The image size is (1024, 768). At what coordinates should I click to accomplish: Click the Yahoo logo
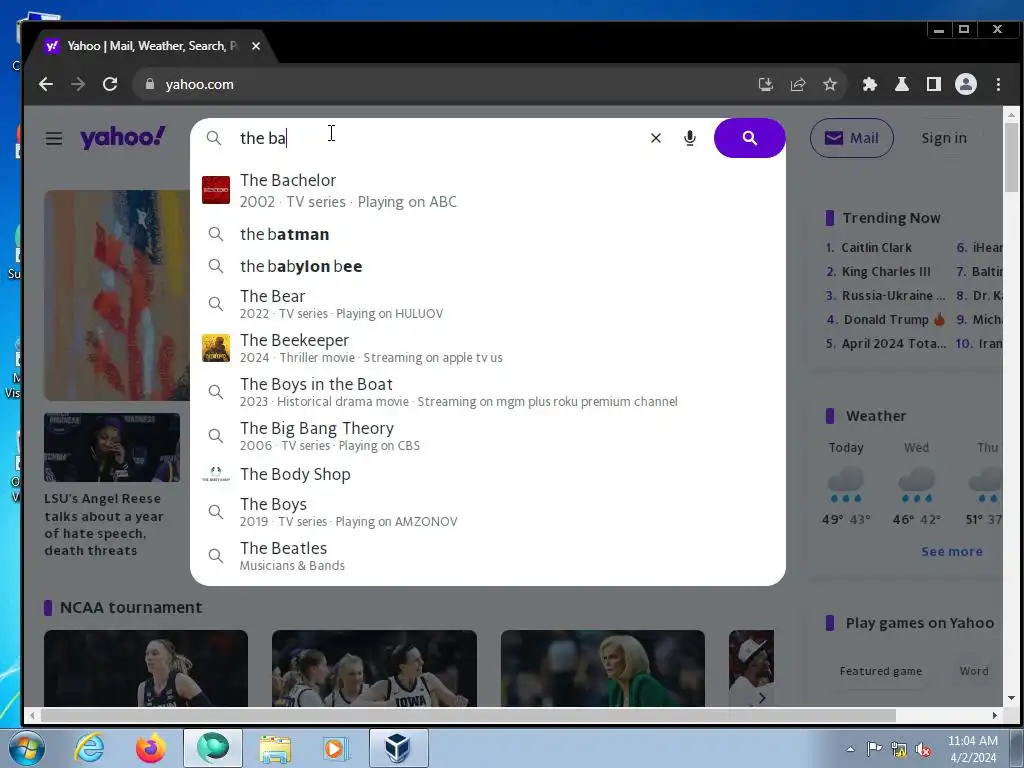point(123,138)
